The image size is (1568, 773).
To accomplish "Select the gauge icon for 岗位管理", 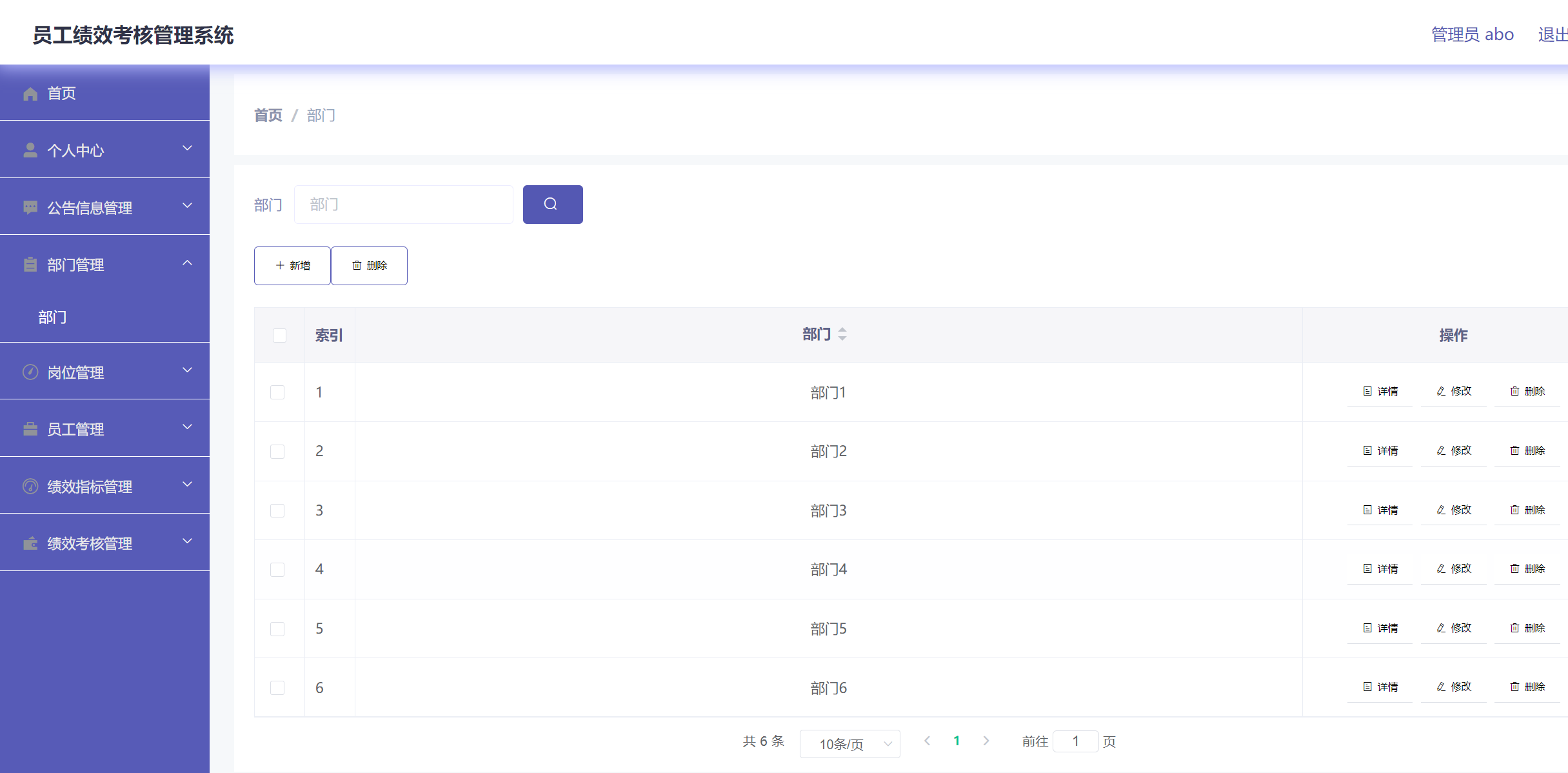I will pyautogui.click(x=30, y=372).
